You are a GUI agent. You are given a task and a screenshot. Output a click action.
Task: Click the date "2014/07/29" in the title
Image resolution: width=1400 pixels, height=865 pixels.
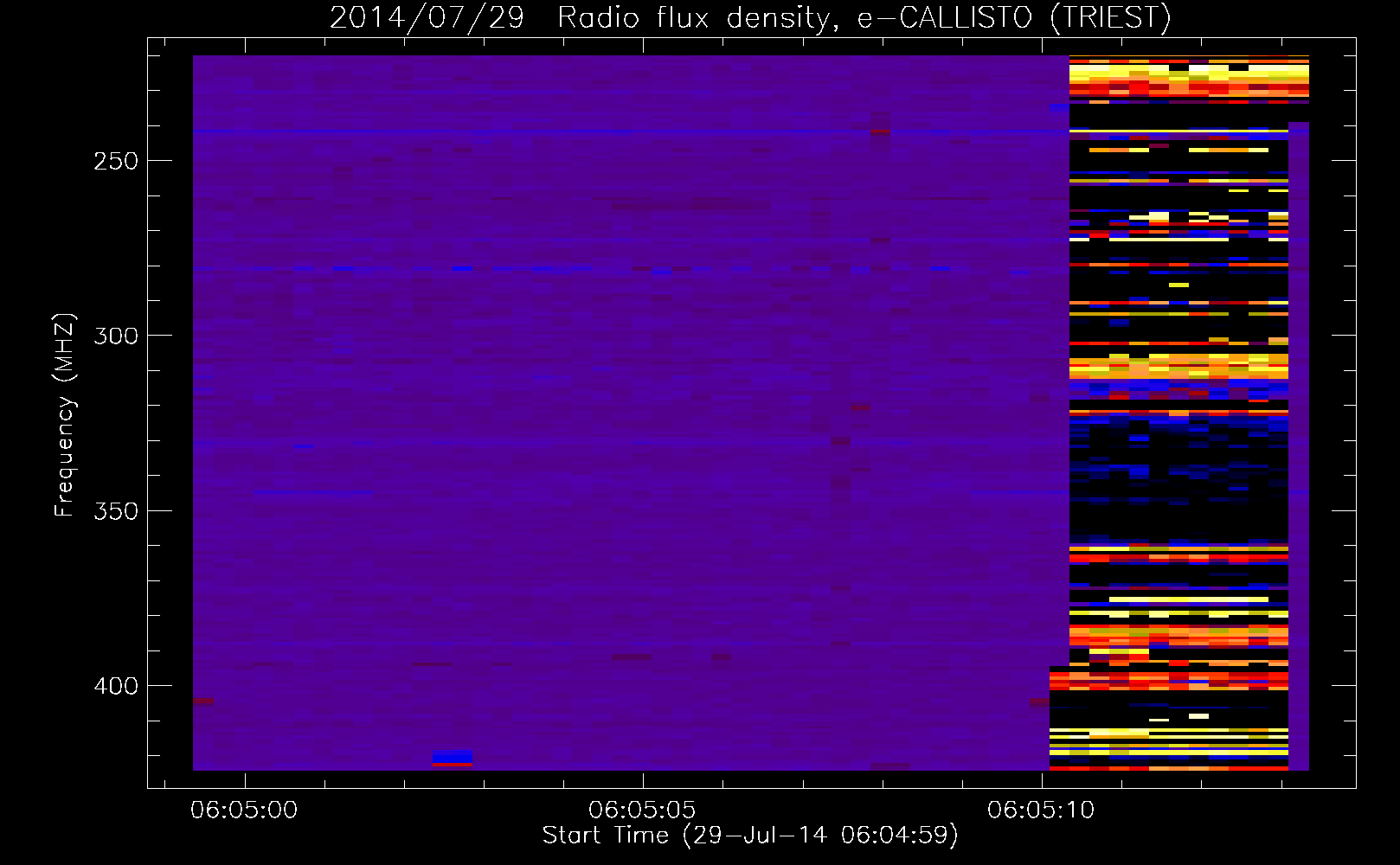(427, 18)
